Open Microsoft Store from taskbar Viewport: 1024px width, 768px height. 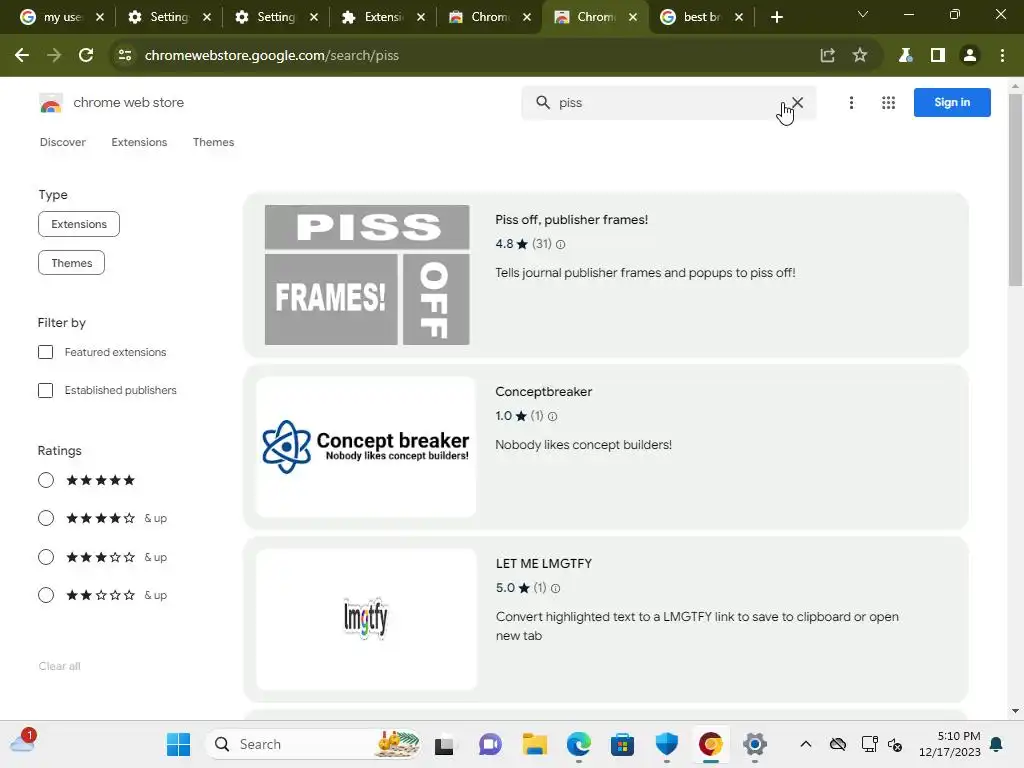click(x=622, y=744)
